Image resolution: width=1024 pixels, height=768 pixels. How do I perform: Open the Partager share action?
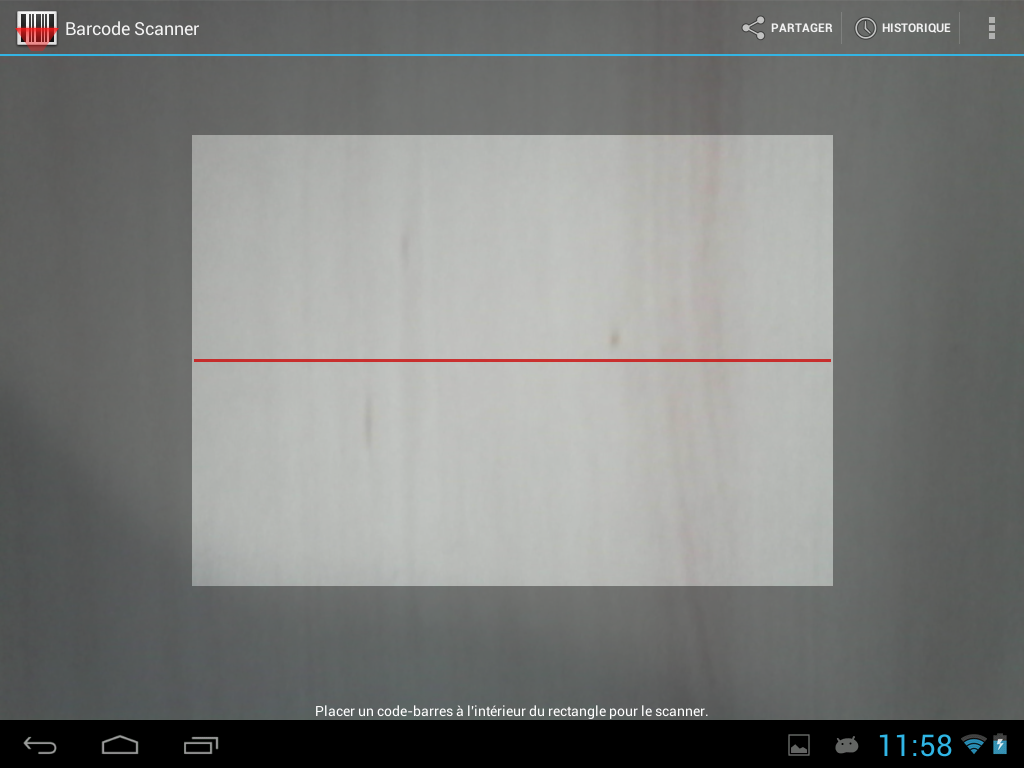(788, 28)
